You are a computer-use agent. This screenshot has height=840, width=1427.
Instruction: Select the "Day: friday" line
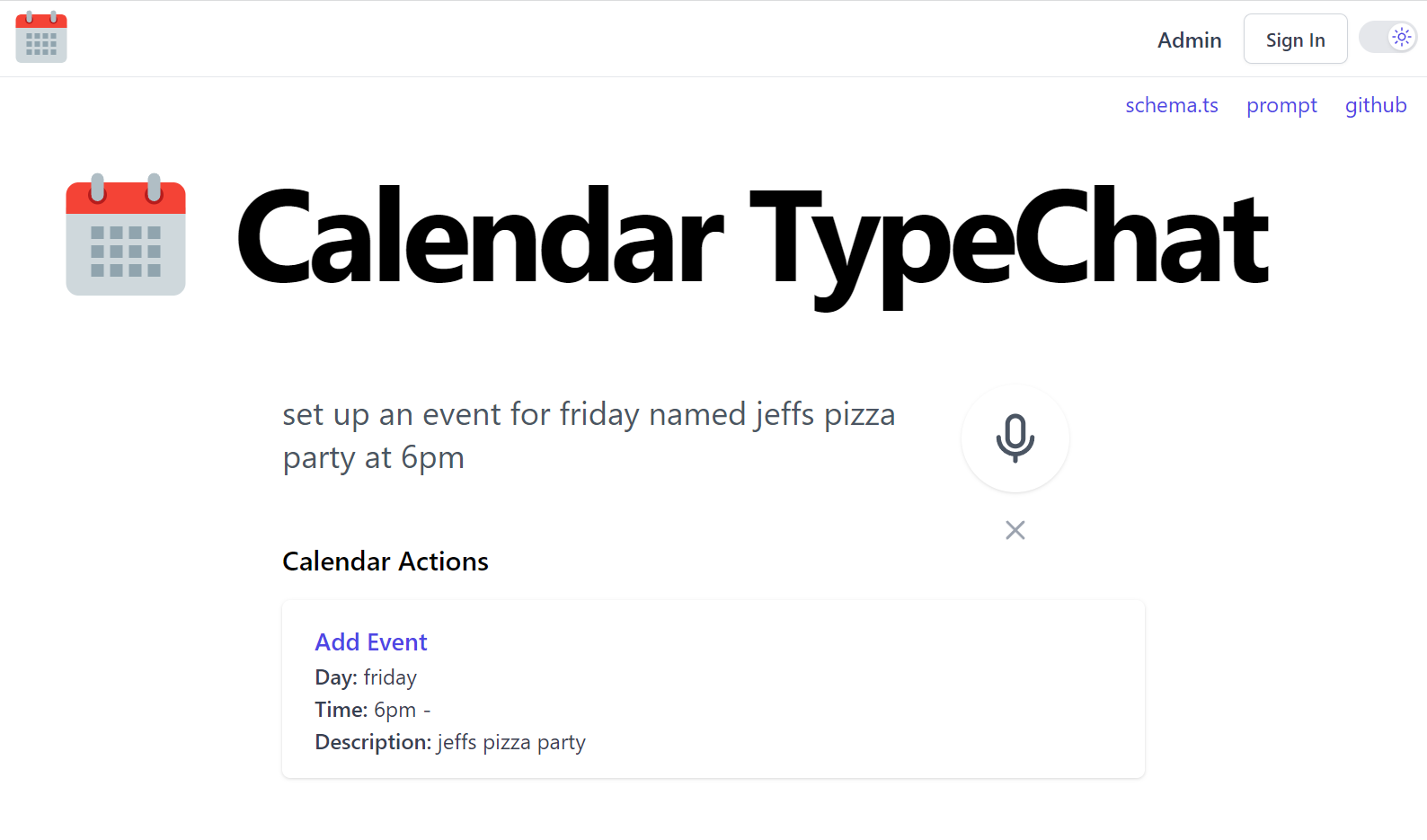tap(366, 677)
